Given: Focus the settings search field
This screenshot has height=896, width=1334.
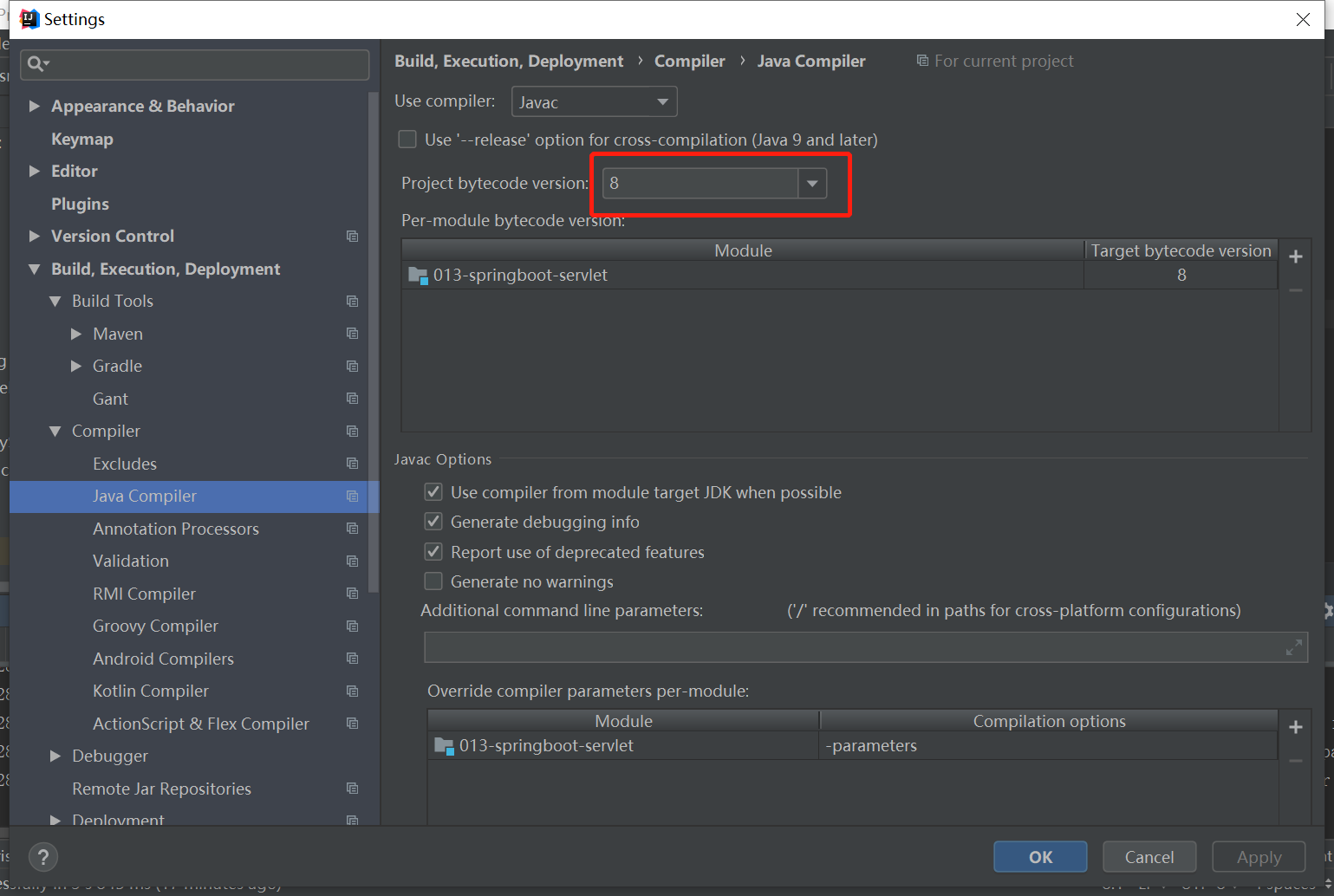Looking at the screenshot, I should [195, 64].
